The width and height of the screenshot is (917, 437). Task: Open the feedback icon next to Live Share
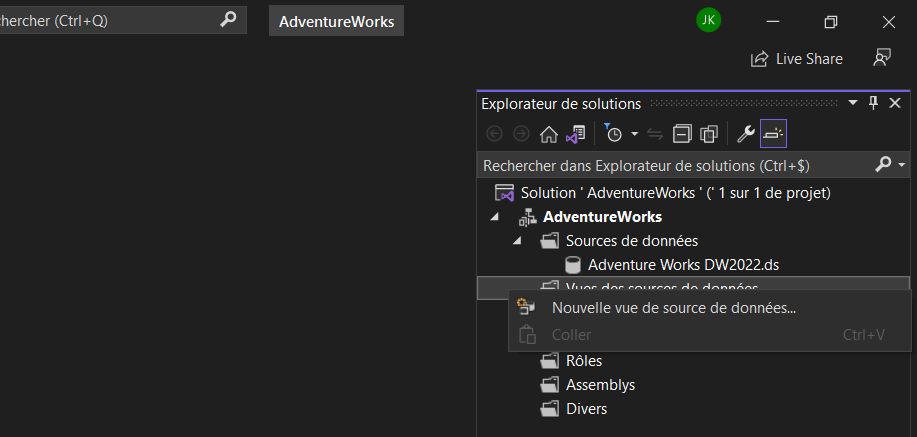tap(882, 58)
